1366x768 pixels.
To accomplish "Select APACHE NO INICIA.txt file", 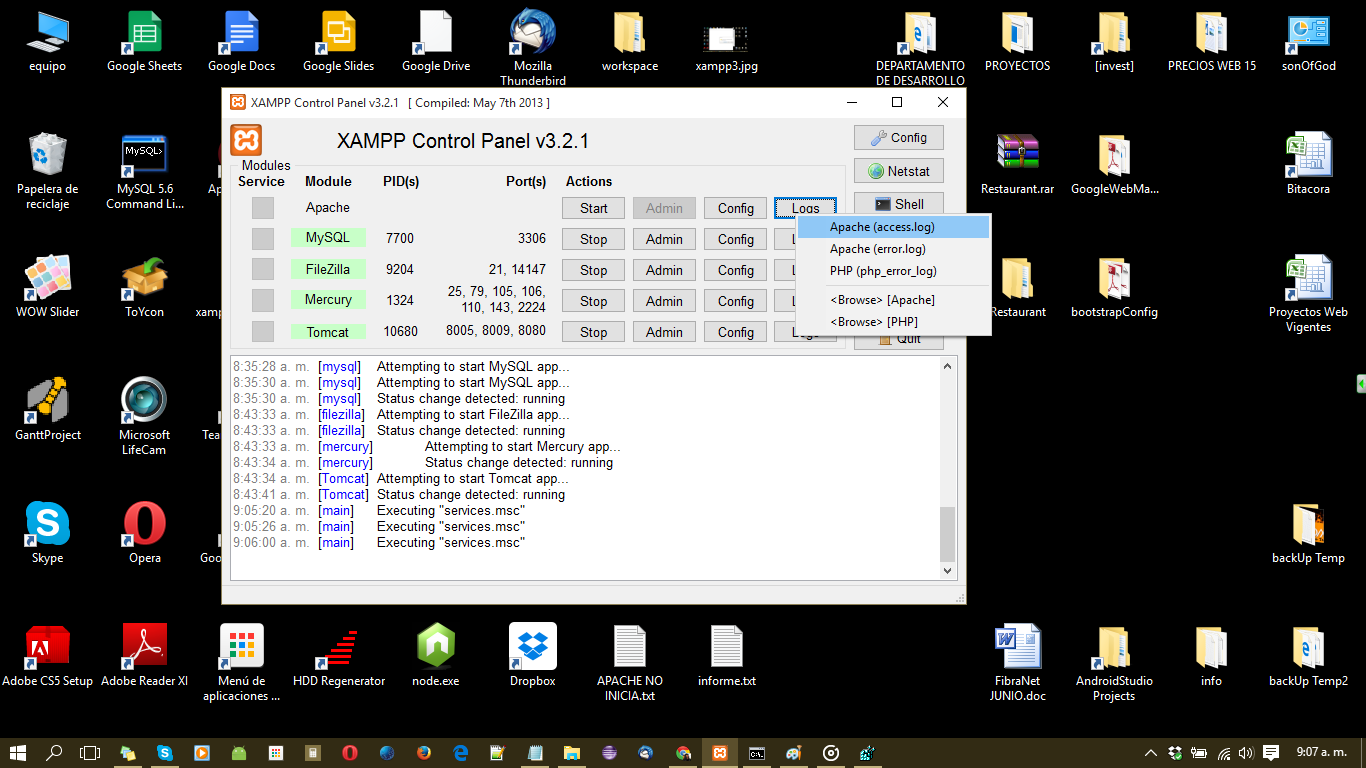I will [630, 663].
